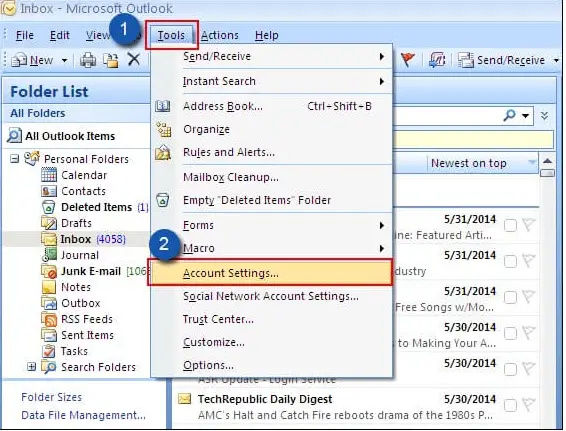
Task: Click the Address Book menu icon
Action: coord(162,106)
